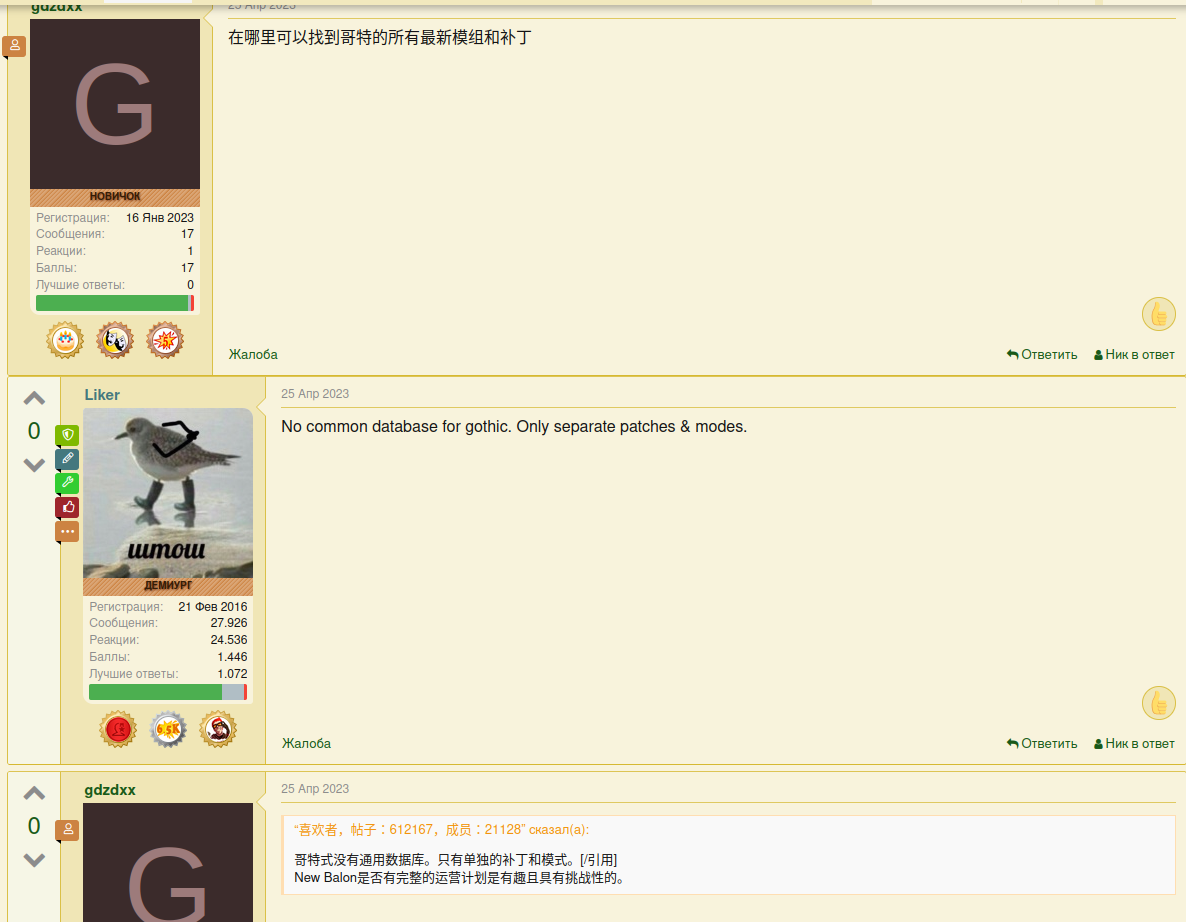Click the ДЕМИУРГ rank banner
The width and height of the screenshot is (1186, 922).
point(168,585)
